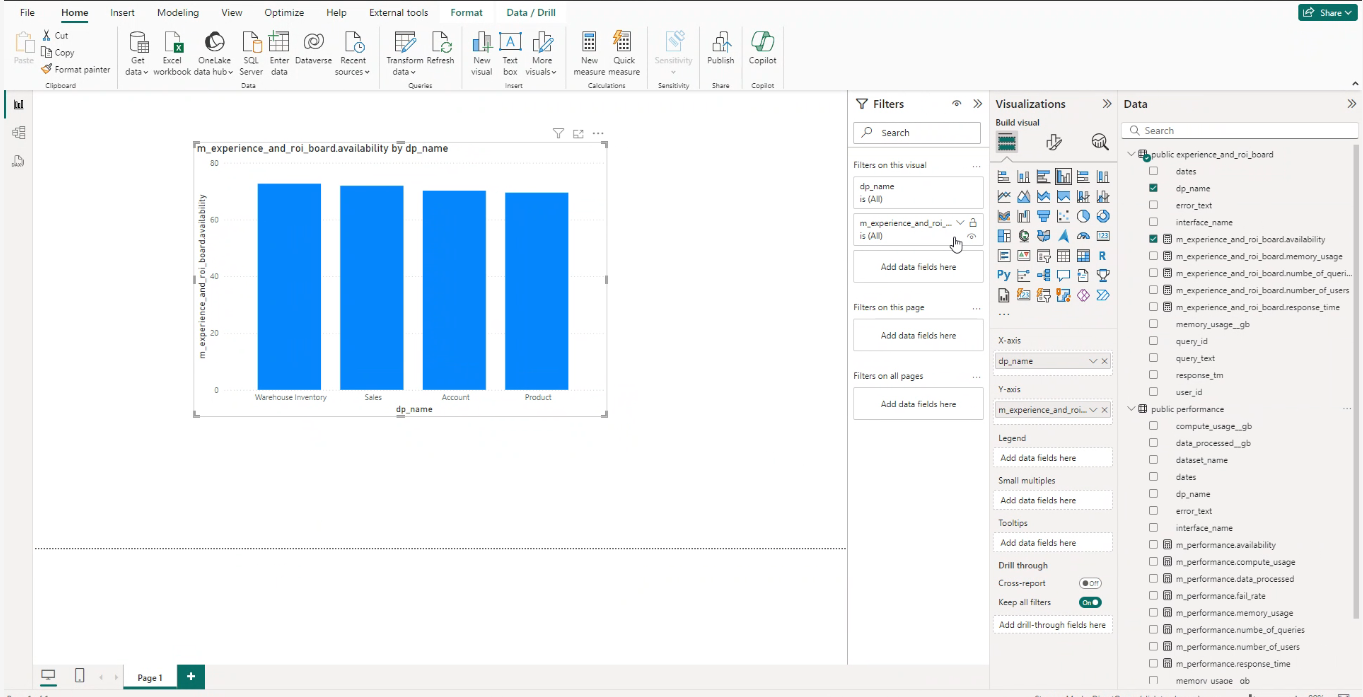Connect to SQL Server

tap(251, 54)
